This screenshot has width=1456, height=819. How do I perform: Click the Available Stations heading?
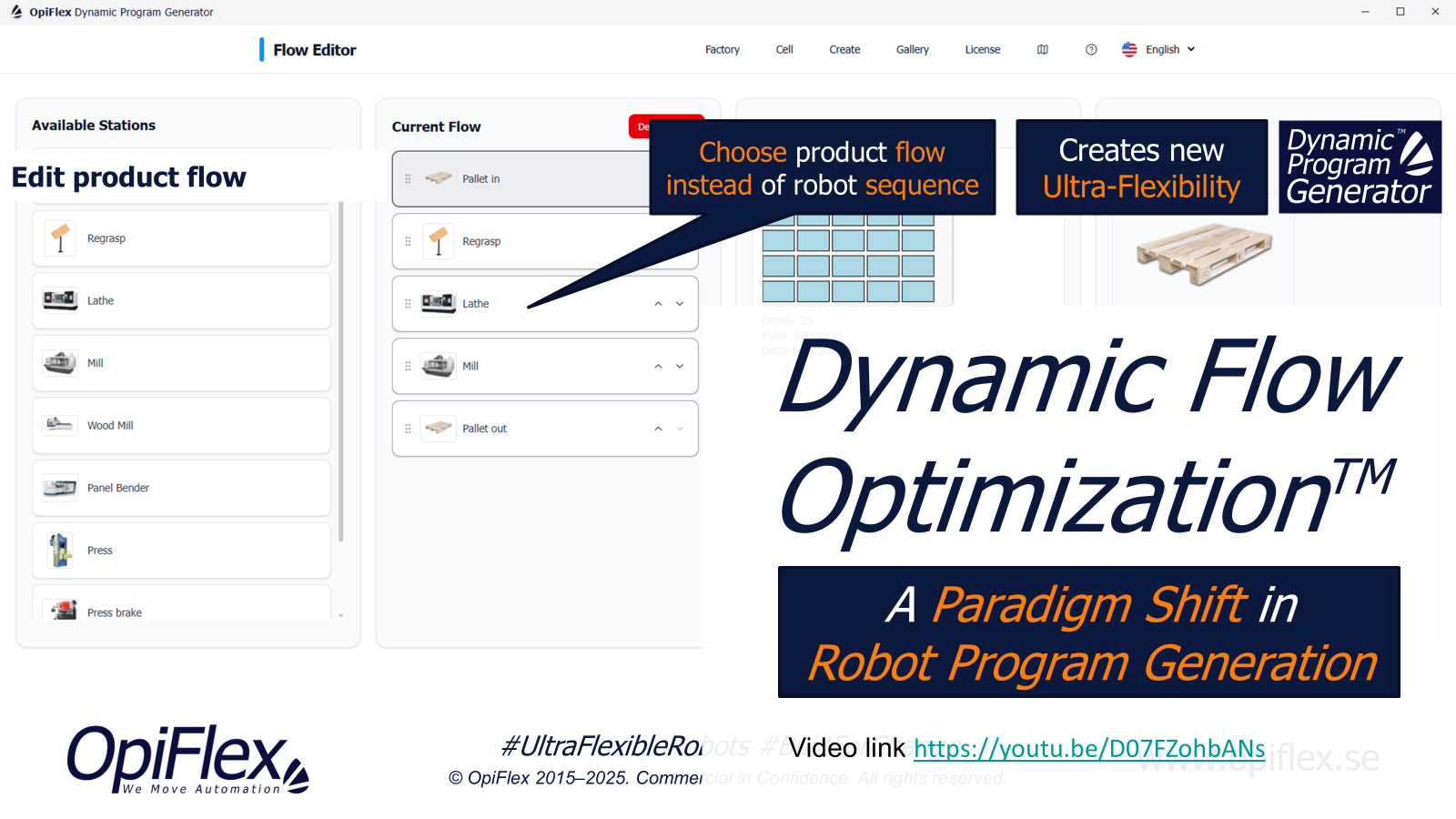coord(94,126)
